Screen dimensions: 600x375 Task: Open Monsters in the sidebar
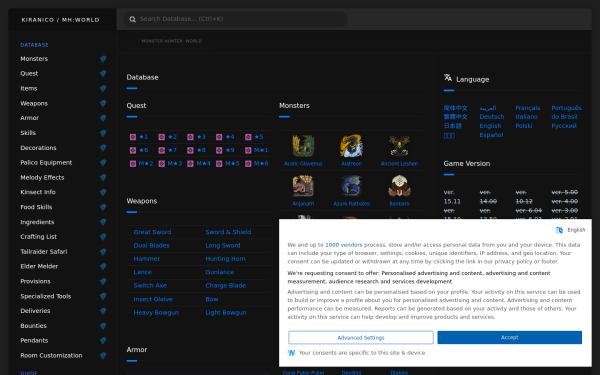tap(34, 59)
